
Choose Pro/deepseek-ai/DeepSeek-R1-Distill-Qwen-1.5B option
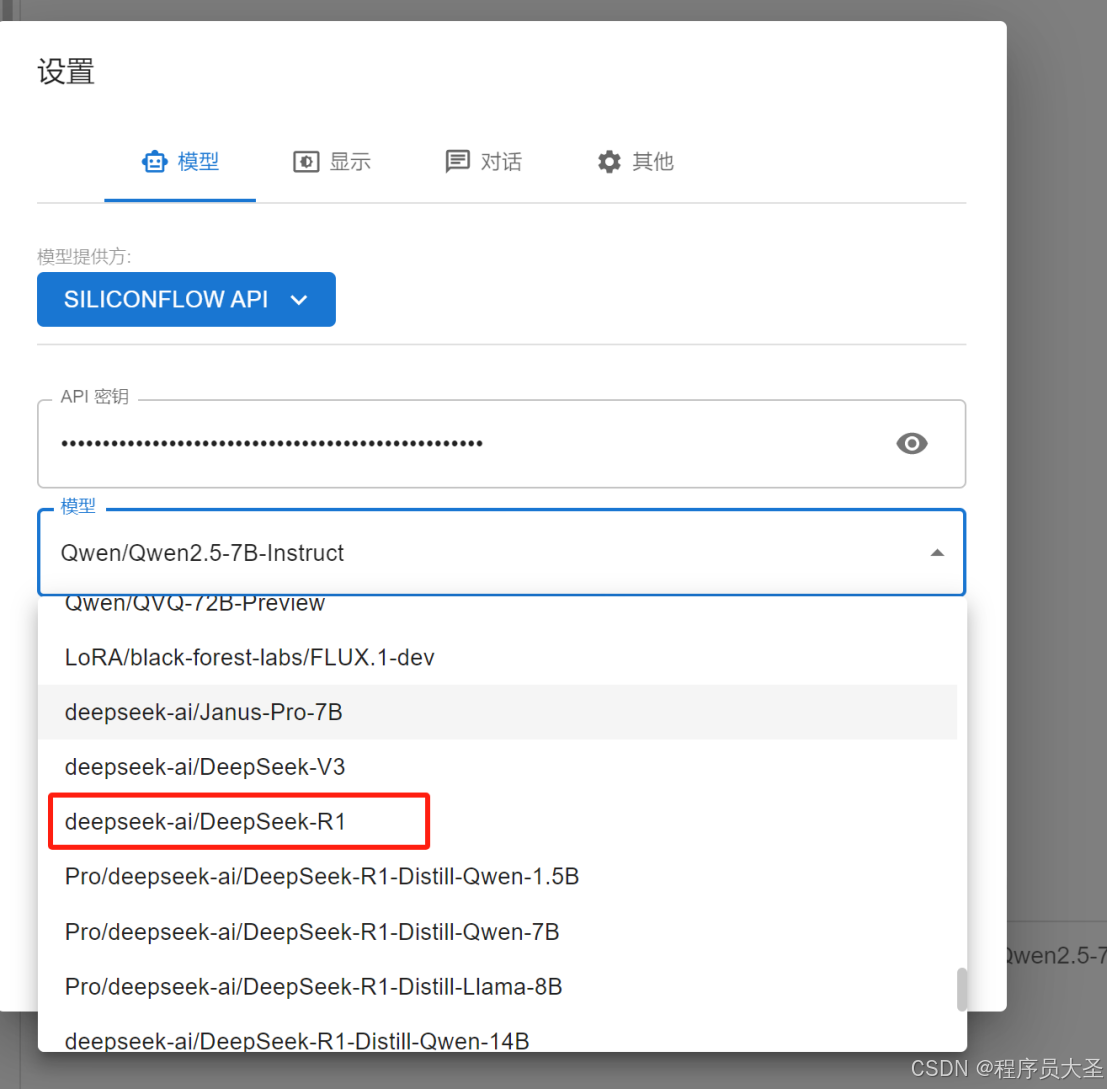pos(497,876)
